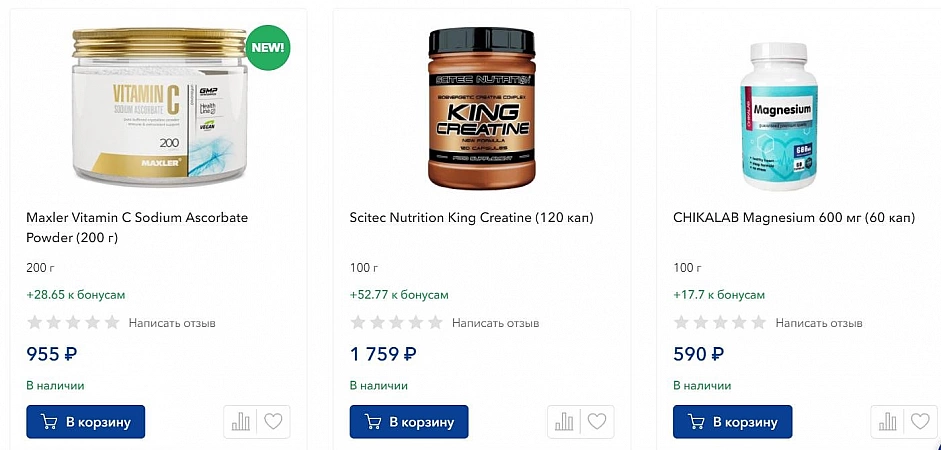Add Scitec King Creatine to wishlist
The width and height of the screenshot is (941, 450).
point(597,422)
